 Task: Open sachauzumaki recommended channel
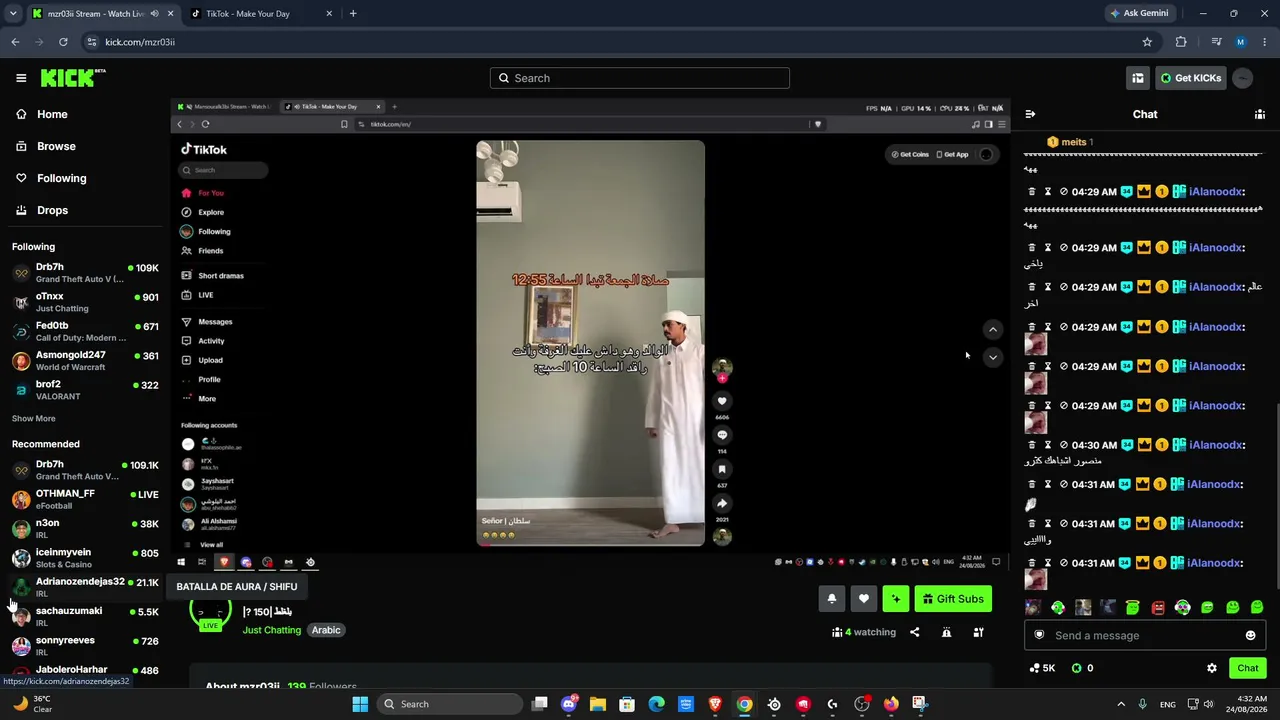pyautogui.click(x=85, y=616)
